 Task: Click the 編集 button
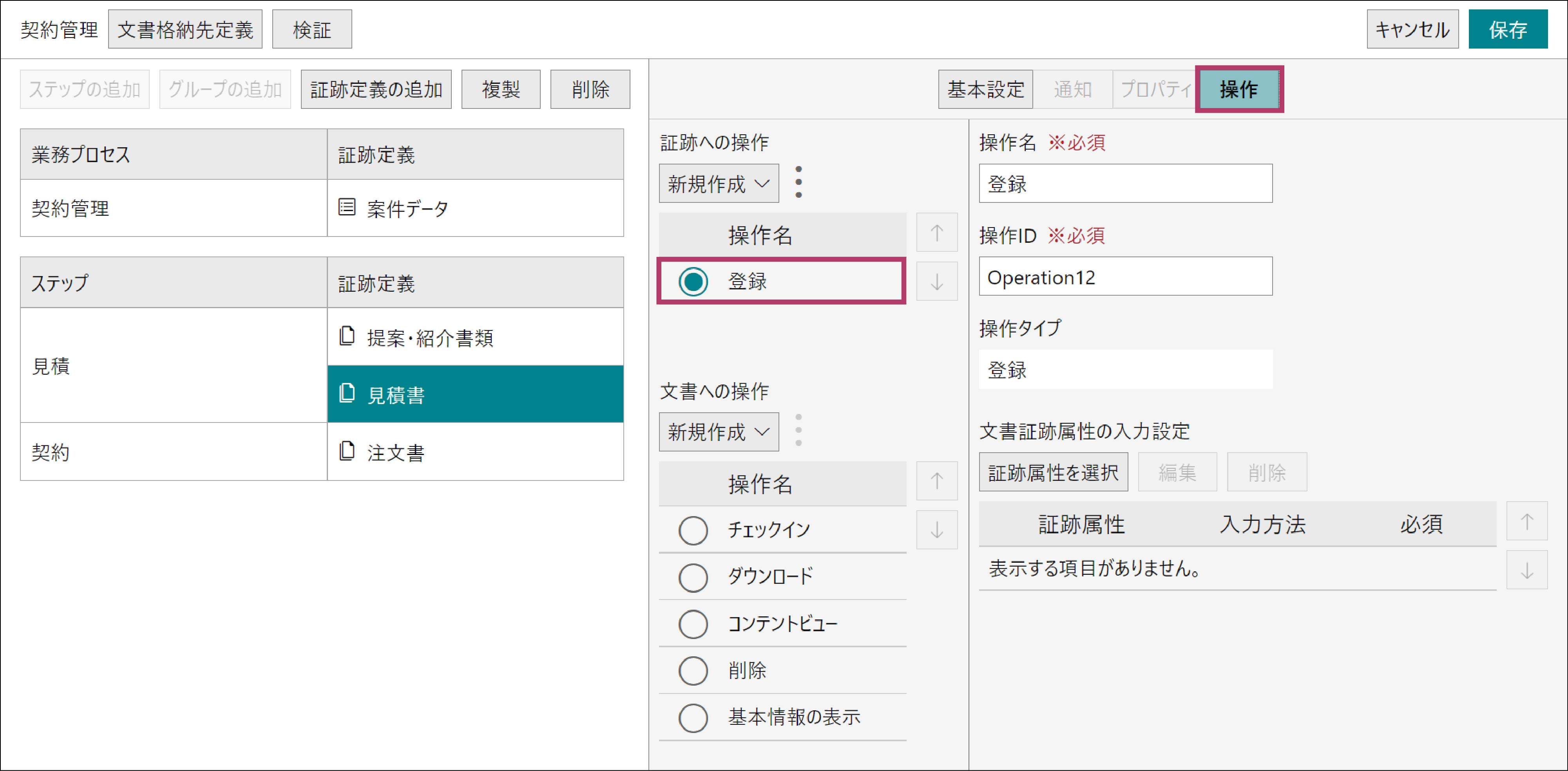click(x=1177, y=471)
